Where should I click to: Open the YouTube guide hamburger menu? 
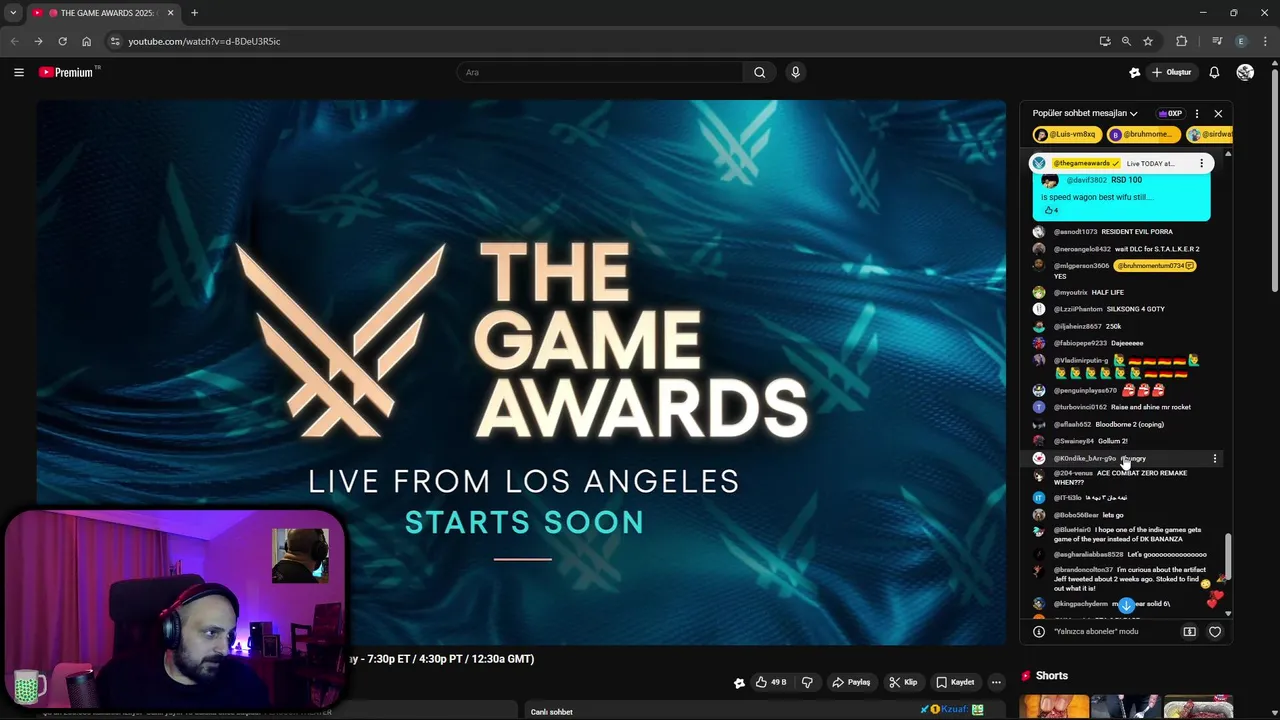coord(18,72)
